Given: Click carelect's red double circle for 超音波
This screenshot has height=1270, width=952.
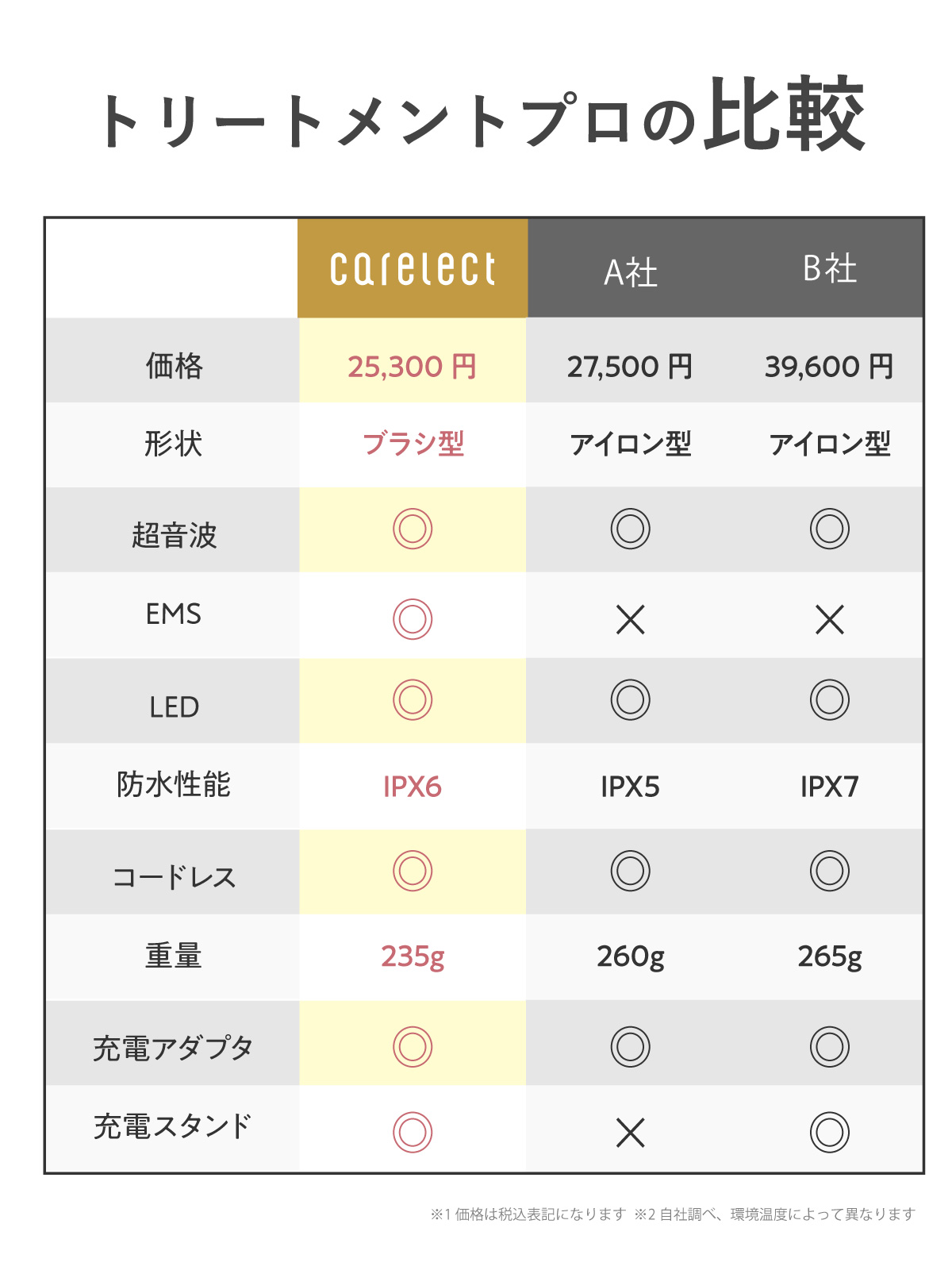Looking at the screenshot, I should pos(413,529).
